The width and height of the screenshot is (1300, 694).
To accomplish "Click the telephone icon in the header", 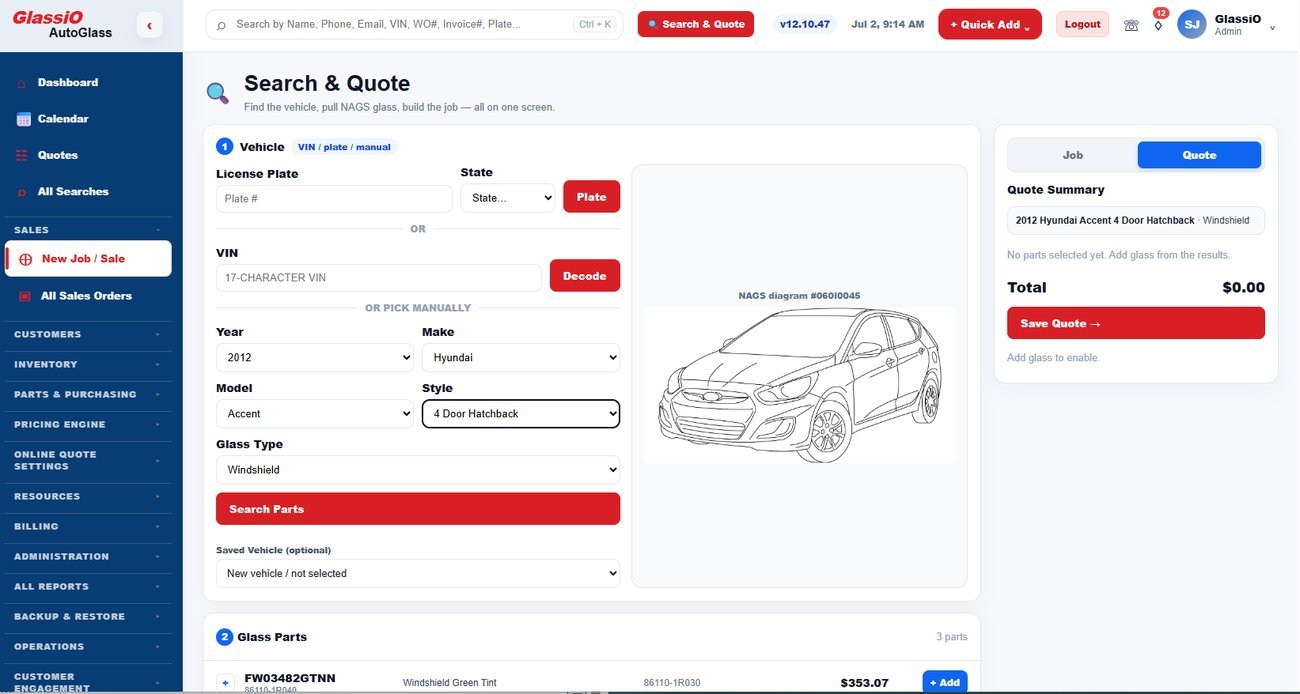I will [x=1131, y=25].
